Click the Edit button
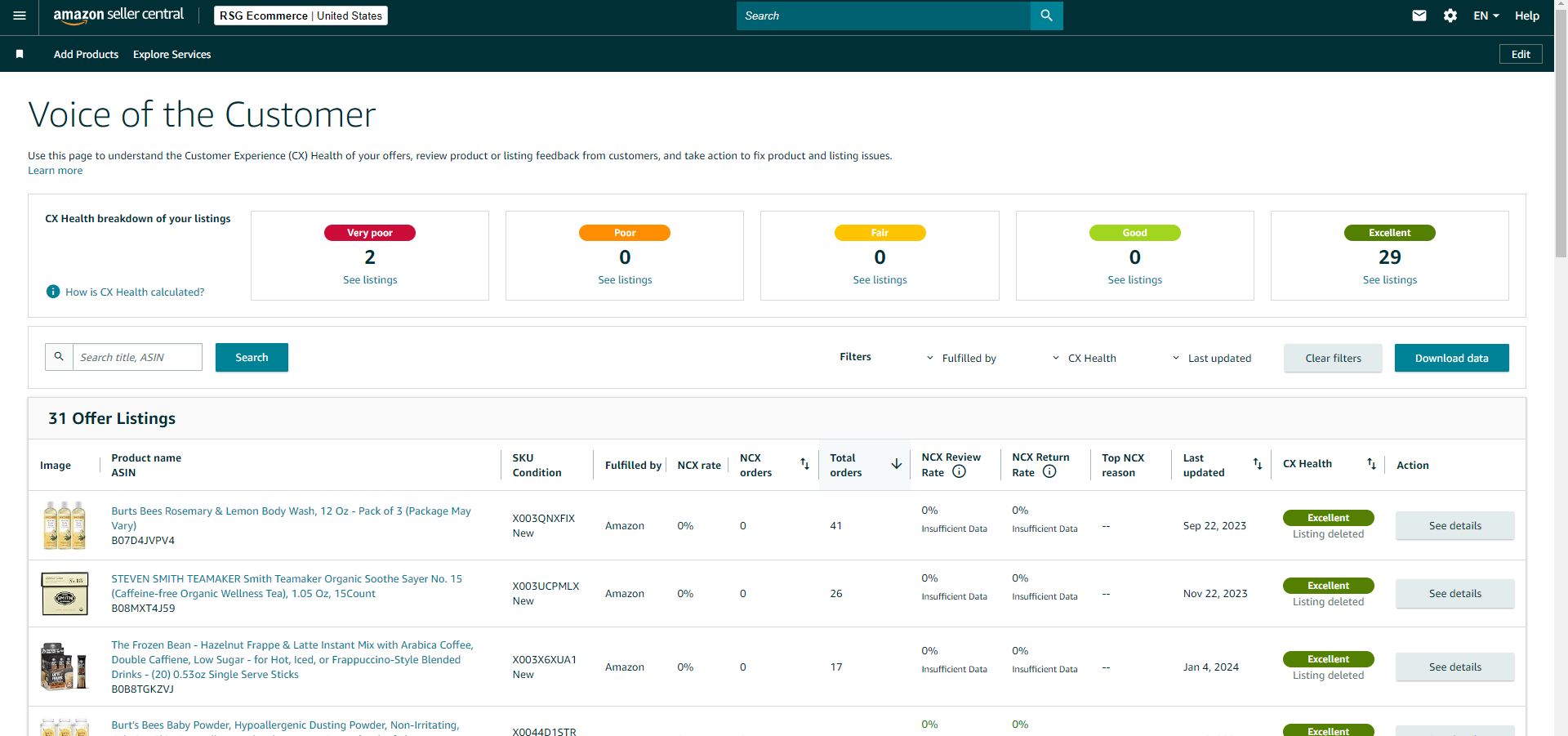The image size is (1568, 736). click(1521, 54)
